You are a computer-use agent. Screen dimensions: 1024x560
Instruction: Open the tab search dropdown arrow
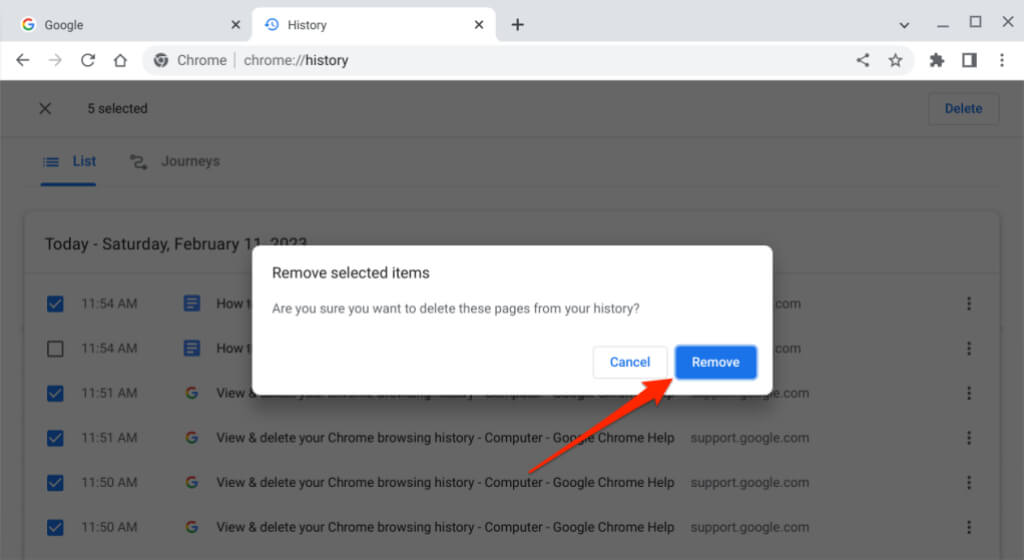[x=904, y=25]
